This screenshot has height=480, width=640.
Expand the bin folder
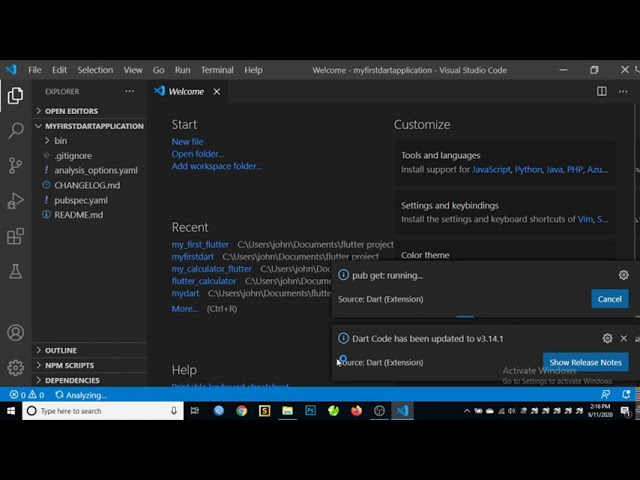(90, 141)
